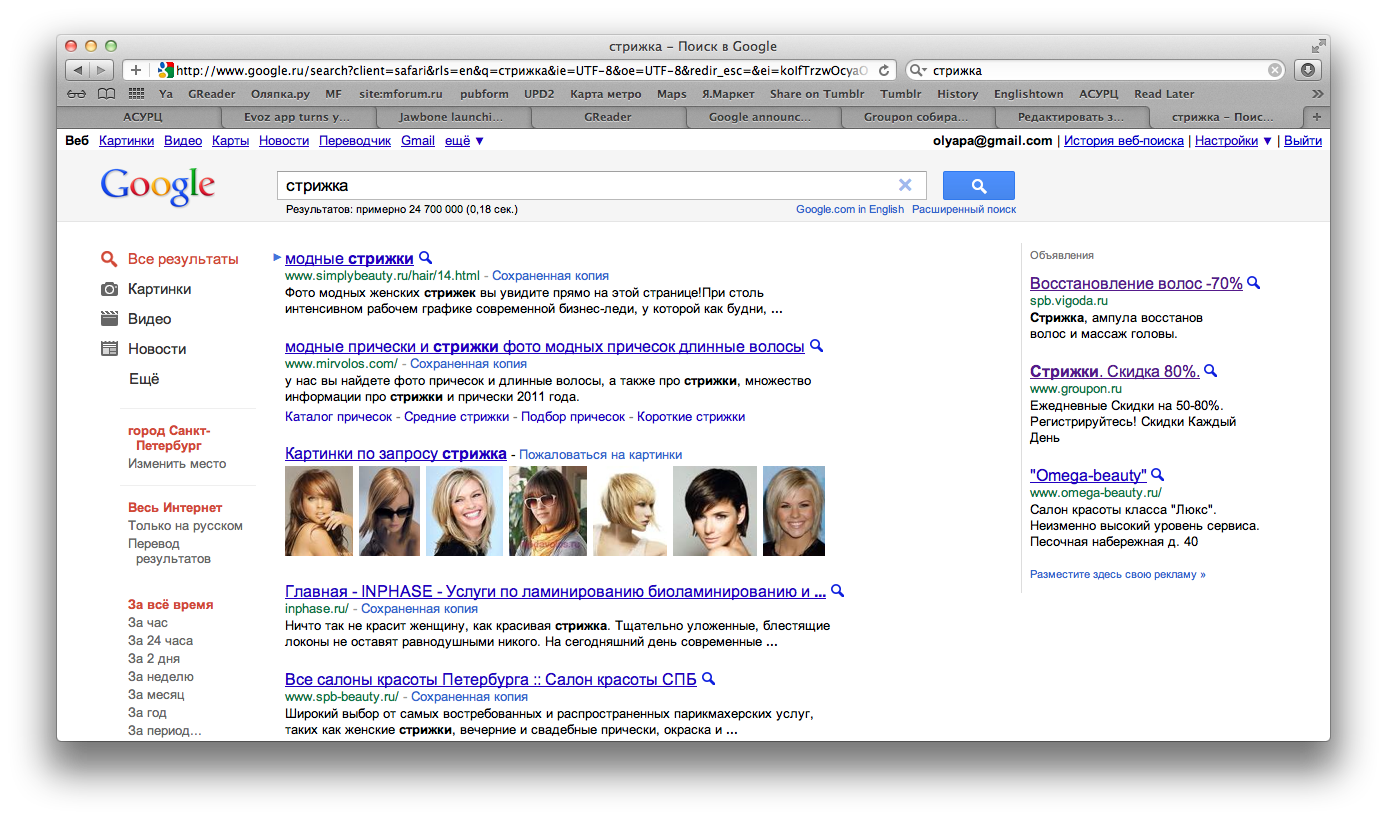The height and width of the screenshot is (820, 1387).
Task: Open the thumbnail of the woman with sunglasses and scarf
Action: pyautogui.click(x=548, y=511)
